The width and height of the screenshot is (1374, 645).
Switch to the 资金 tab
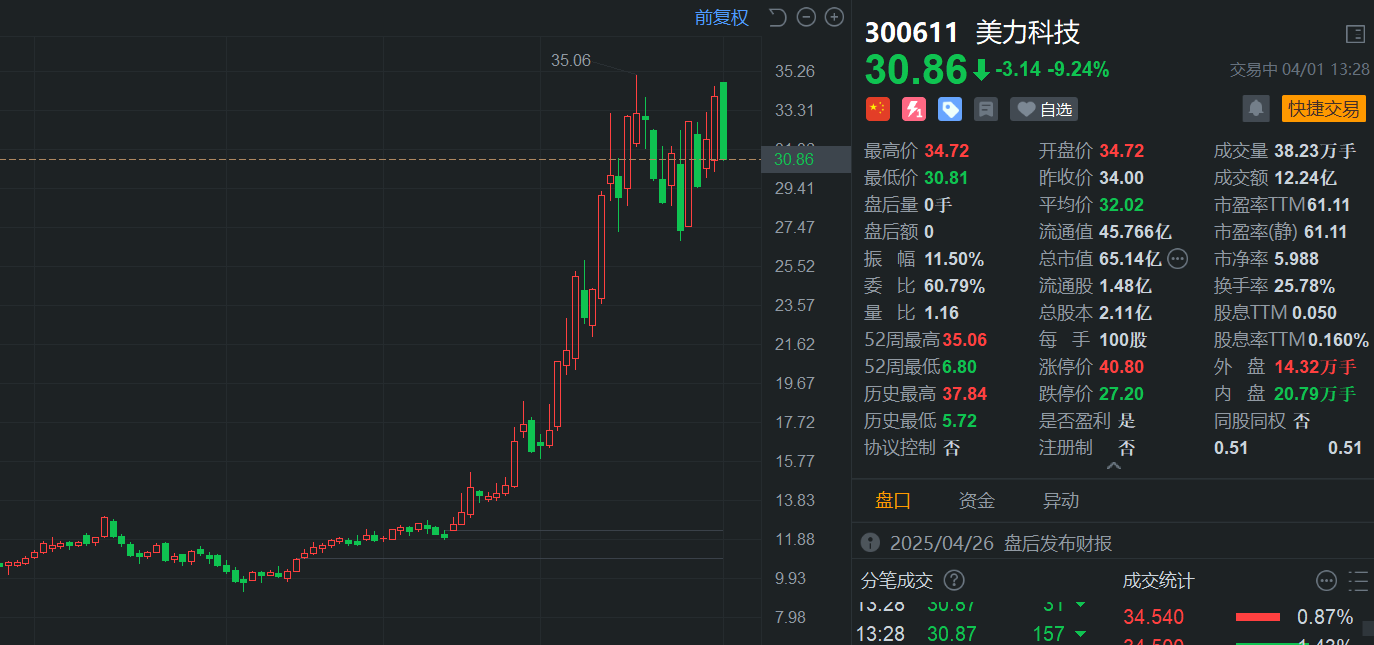coord(977,500)
